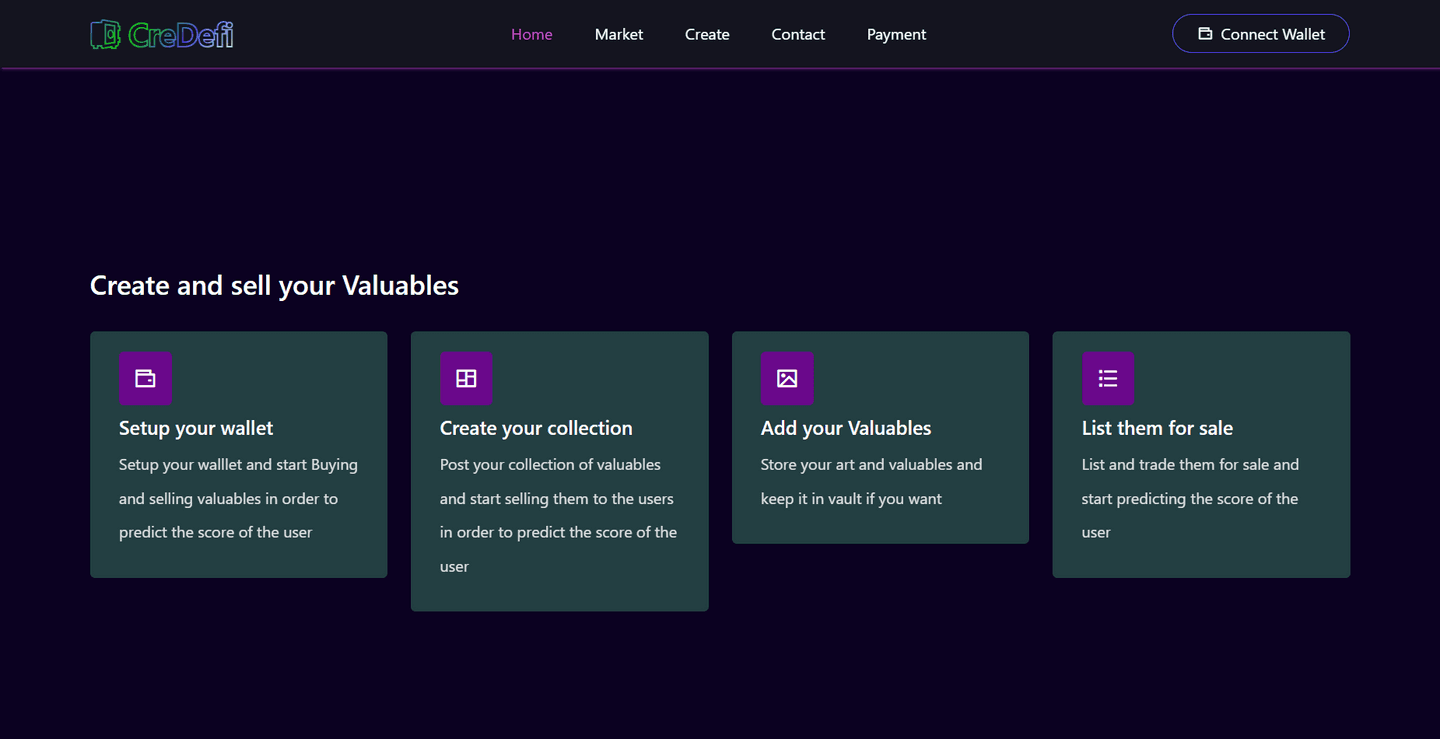The width and height of the screenshot is (1440, 739).
Task: Click the CreDefi logo
Action: pos(162,35)
